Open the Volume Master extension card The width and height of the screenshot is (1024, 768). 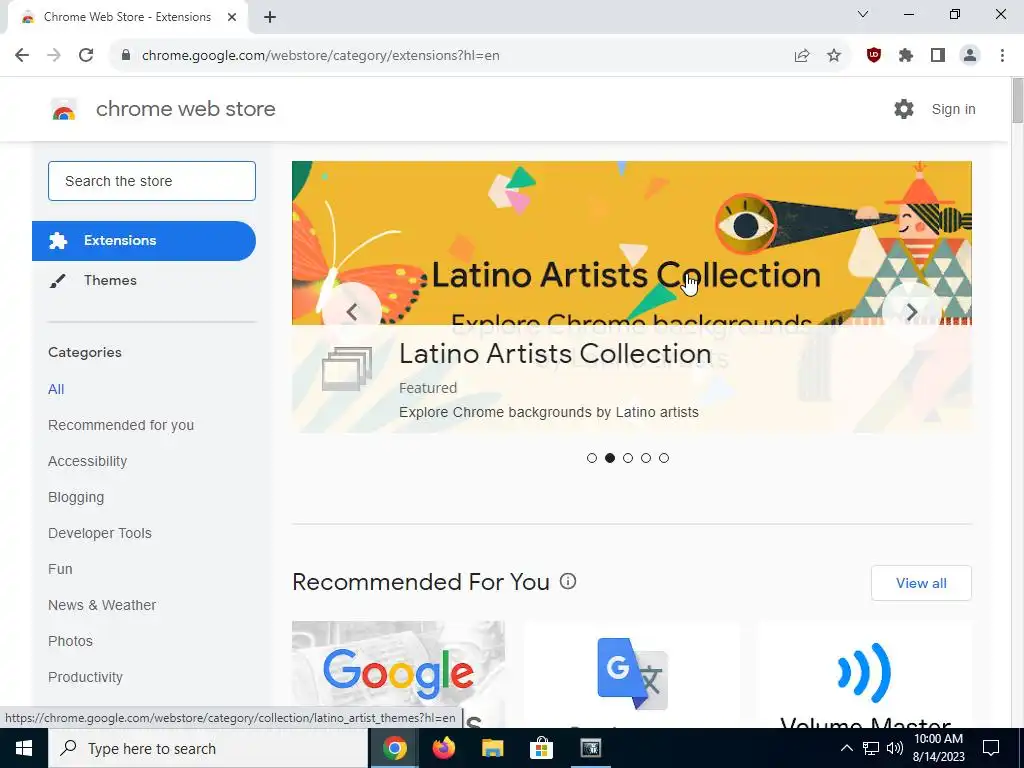click(865, 674)
